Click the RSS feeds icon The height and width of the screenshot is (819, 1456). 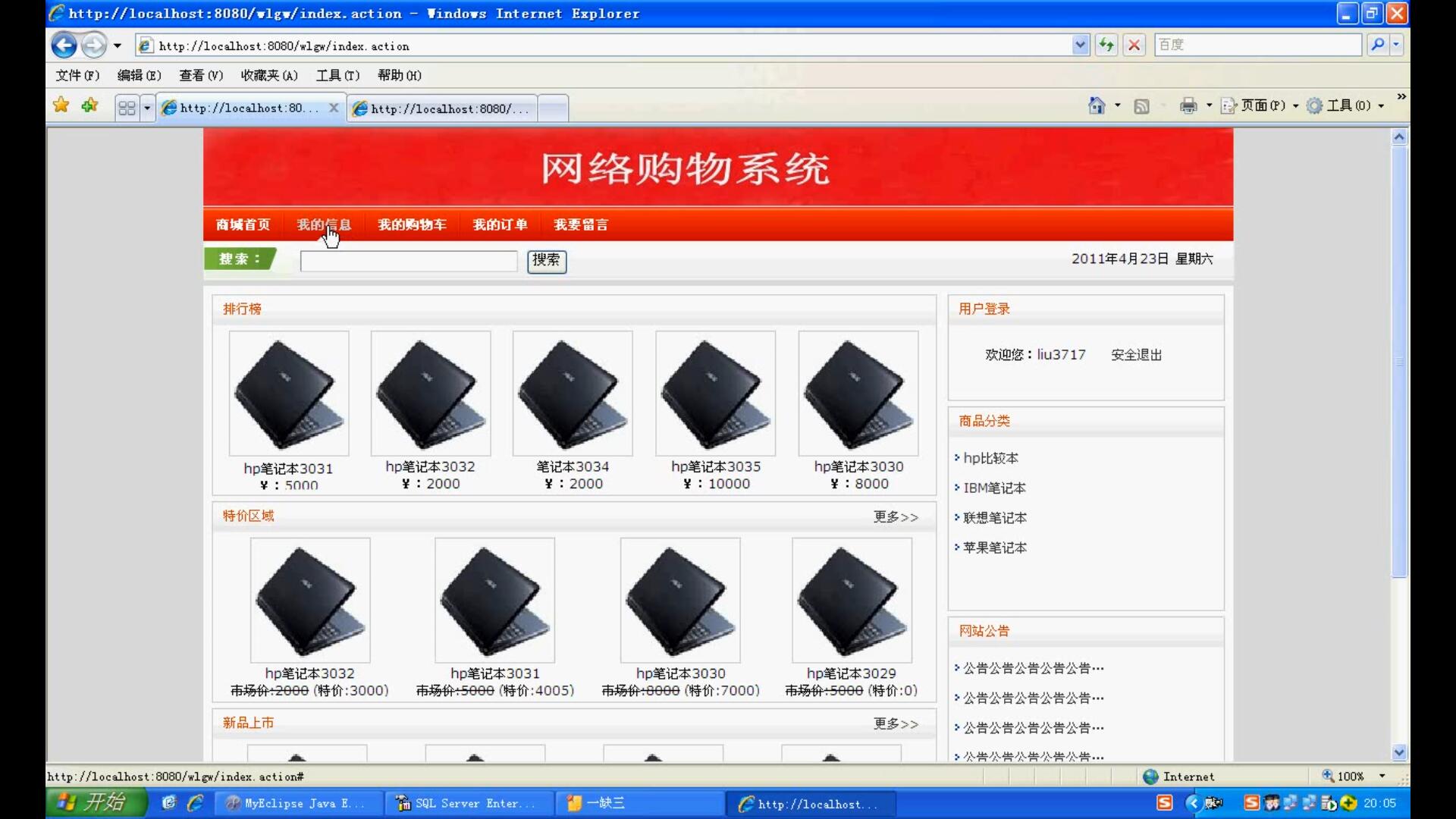pyautogui.click(x=1141, y=106)
